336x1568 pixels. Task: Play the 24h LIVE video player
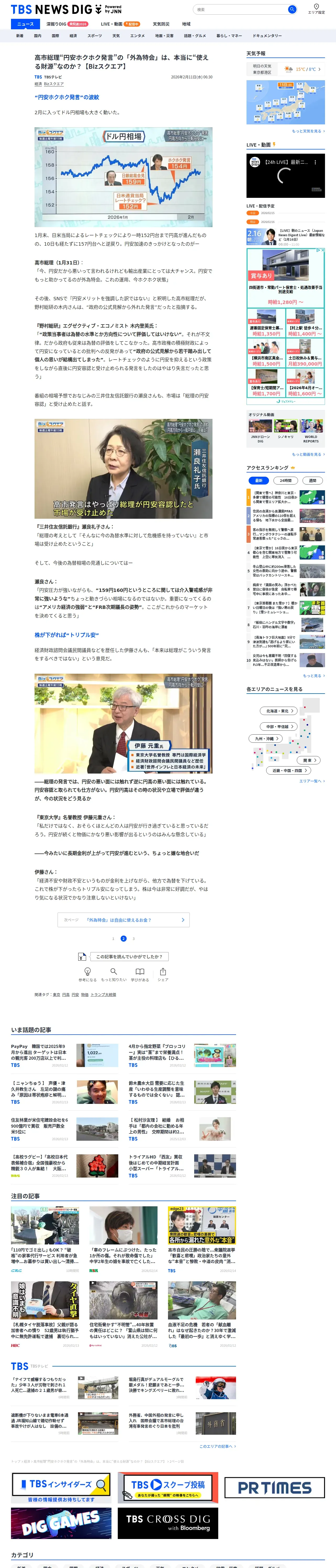[x=285, y=176]
